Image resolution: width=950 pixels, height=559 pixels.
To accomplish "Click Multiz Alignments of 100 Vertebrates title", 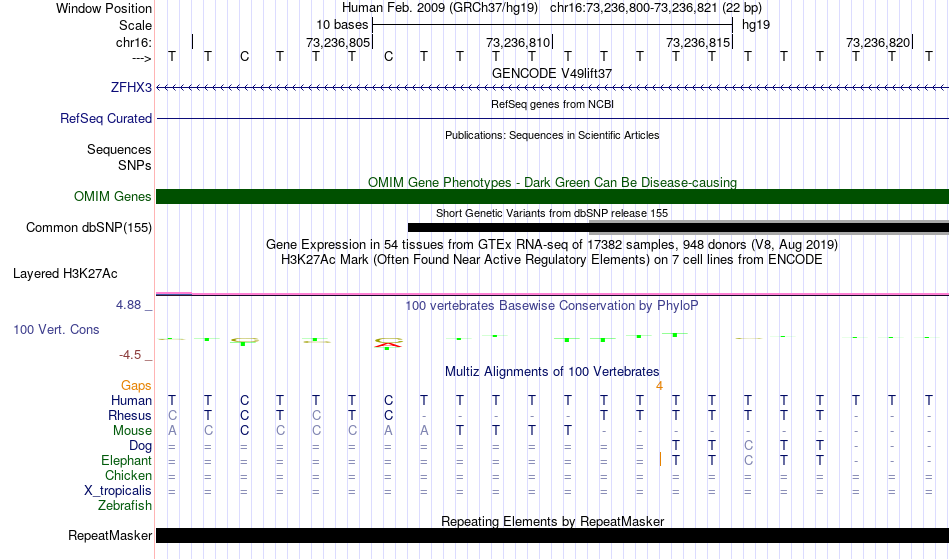I will pyautogui.click(x=552, y=371).
